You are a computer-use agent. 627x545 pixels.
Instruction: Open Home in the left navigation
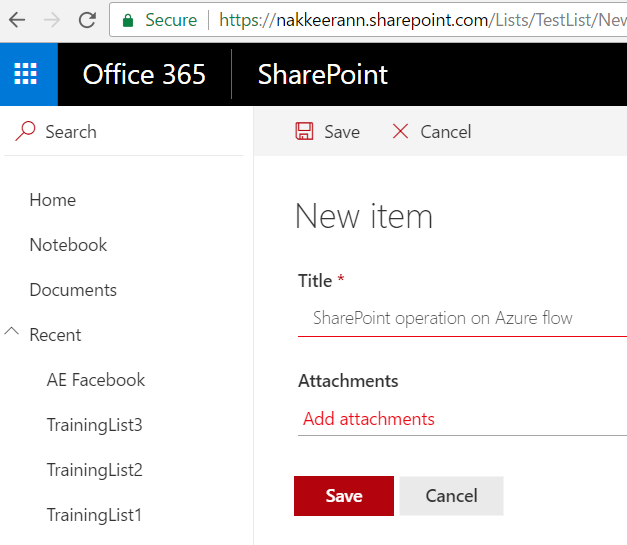[52, 200]
